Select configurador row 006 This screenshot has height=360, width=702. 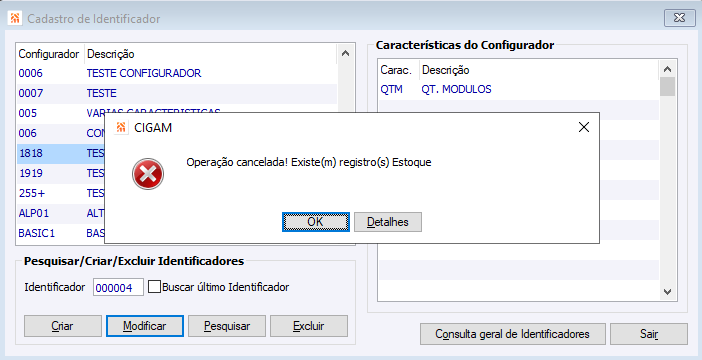pyautogui.click(x=60, y=133)
